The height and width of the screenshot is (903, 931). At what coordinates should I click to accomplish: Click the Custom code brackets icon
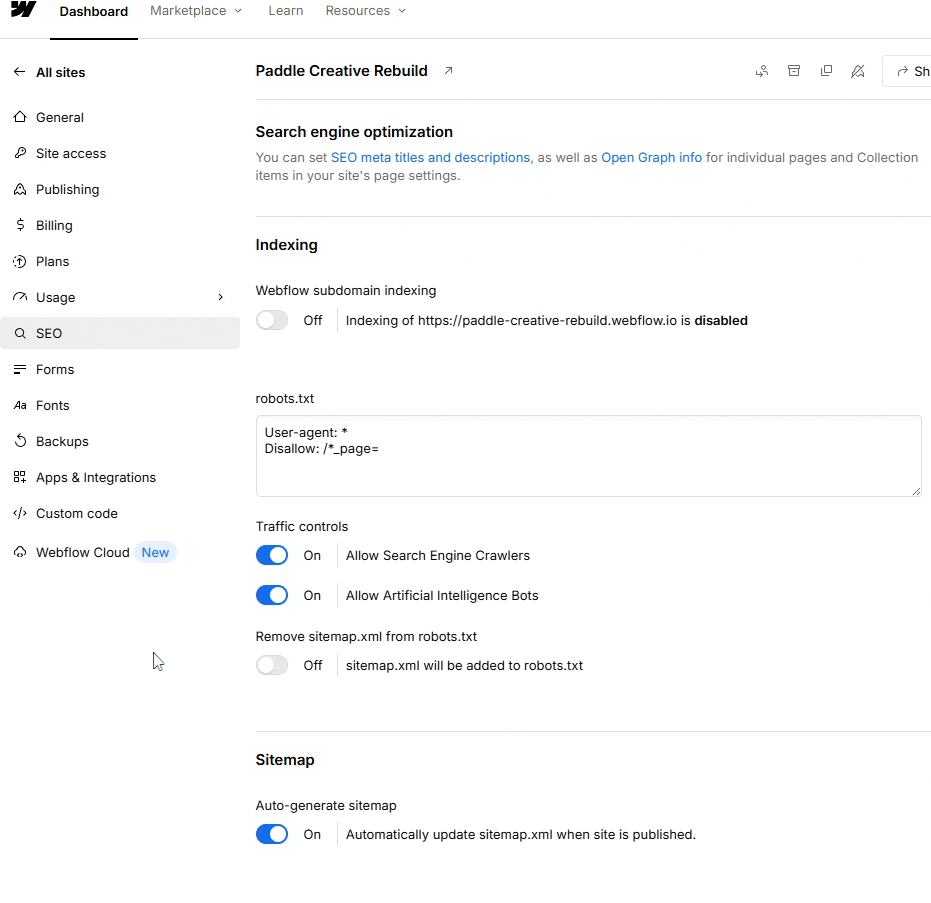[20, 514]
